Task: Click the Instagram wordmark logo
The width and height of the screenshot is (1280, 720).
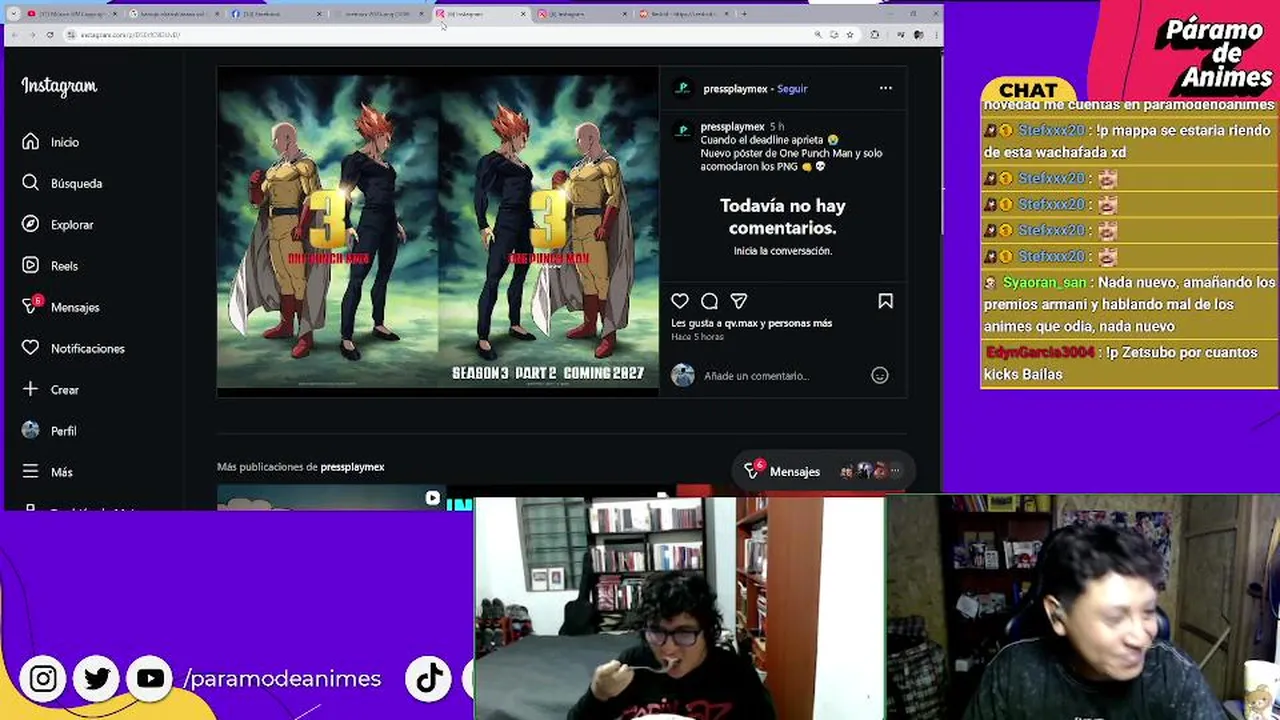Action: (x=59, y=87)
